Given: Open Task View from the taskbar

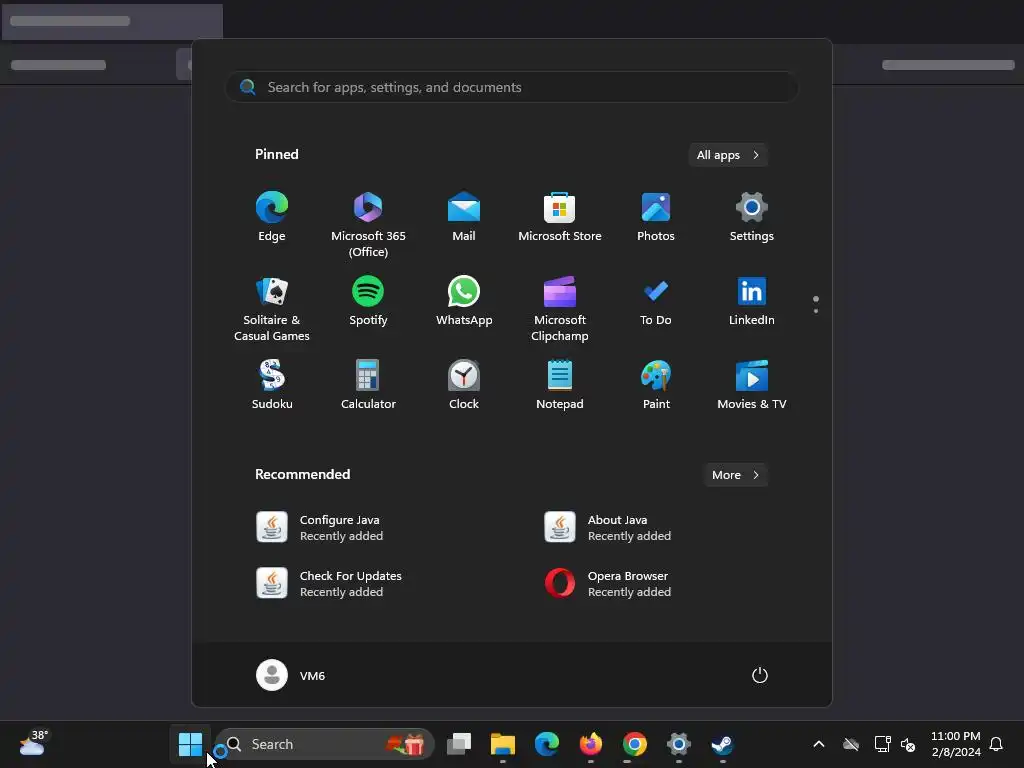Looking at the screenshot, I should (x=458, y=744).
